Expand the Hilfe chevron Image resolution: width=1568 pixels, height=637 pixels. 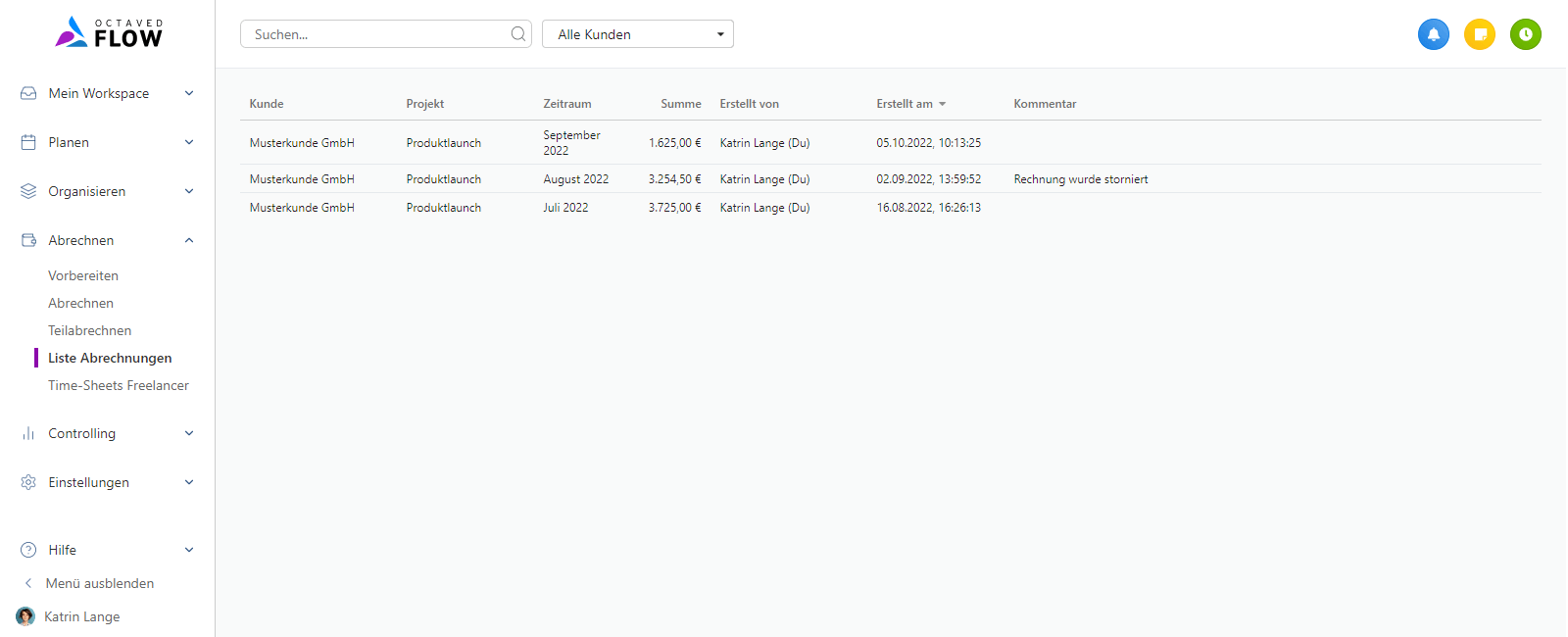coord(189,550)
